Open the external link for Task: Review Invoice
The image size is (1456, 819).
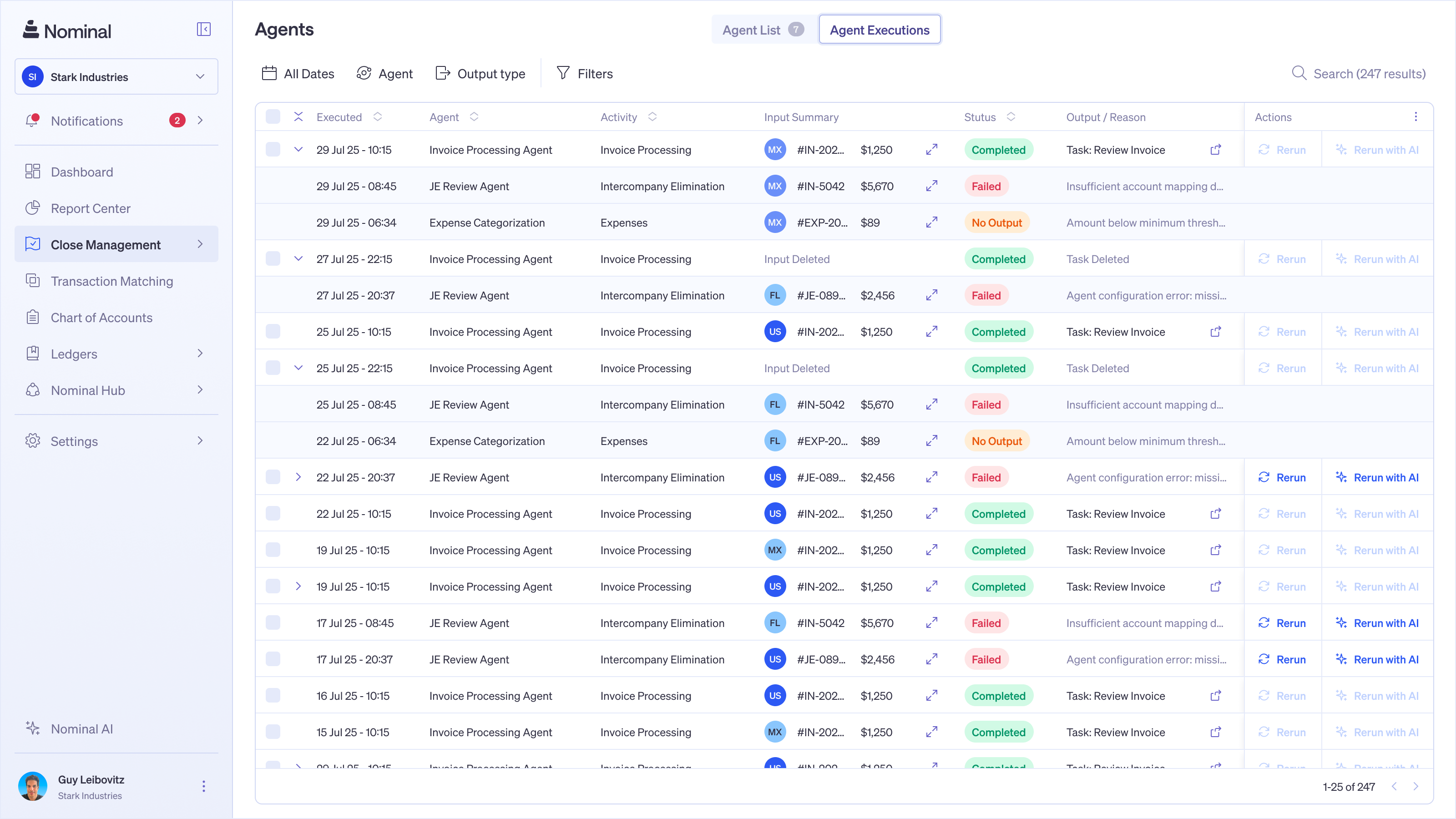1215,150
